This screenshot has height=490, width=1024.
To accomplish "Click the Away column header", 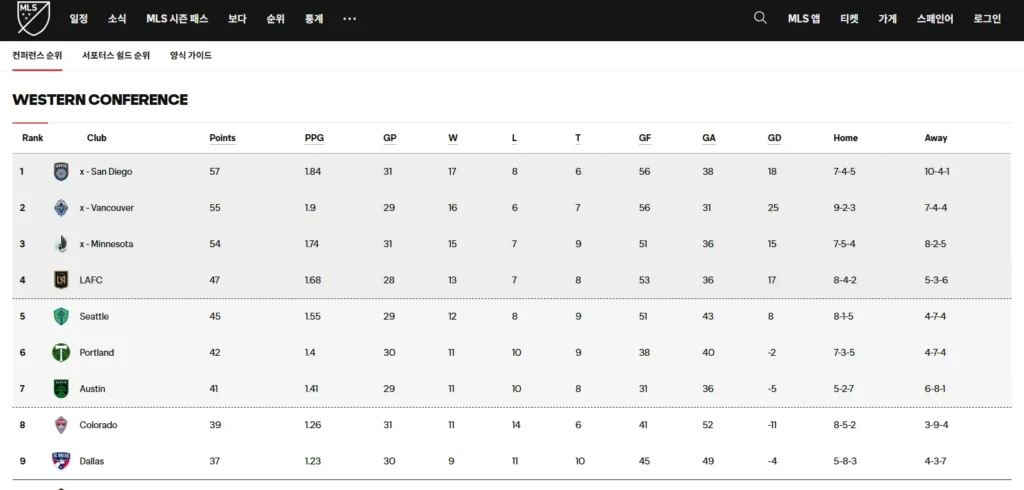I will click(x=936, y=138).
